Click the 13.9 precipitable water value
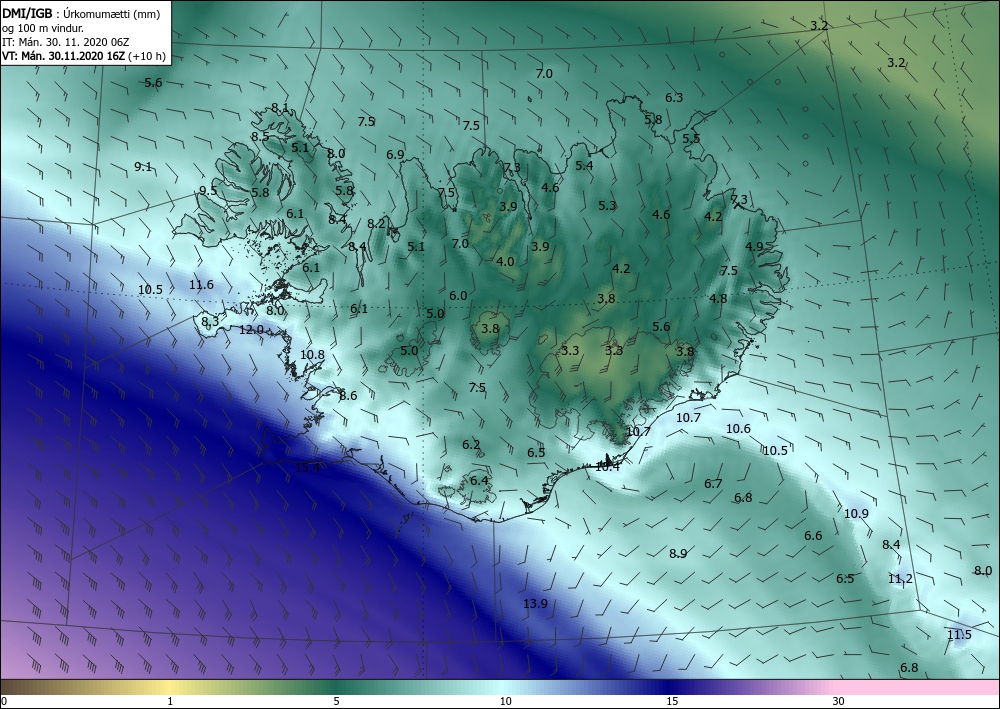The image size is (1000, 709). (535, 603)
